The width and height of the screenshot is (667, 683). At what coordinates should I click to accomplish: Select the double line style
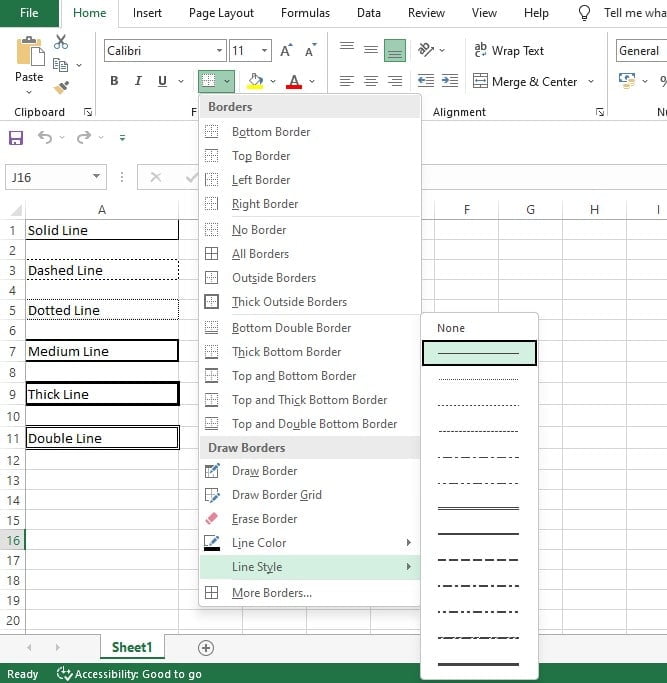pos(479,508)
